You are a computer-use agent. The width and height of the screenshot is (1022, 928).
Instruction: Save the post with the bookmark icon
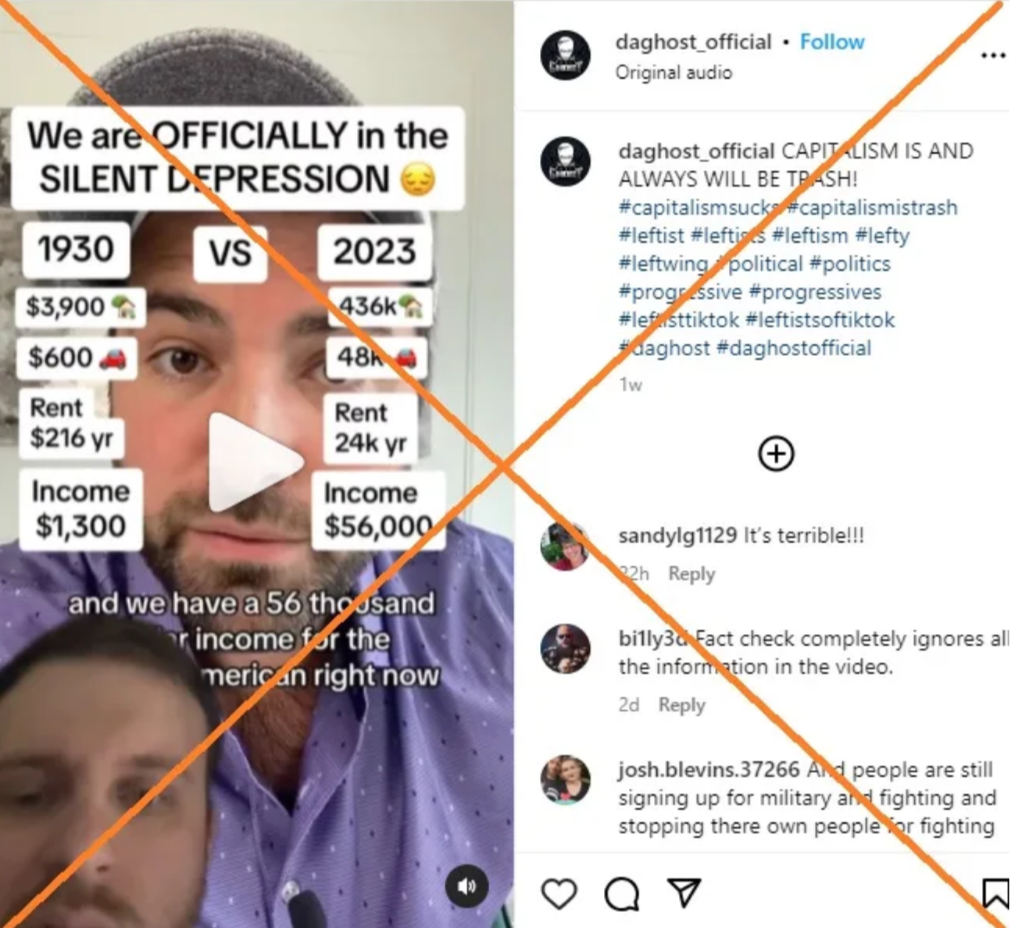[995, 893]
